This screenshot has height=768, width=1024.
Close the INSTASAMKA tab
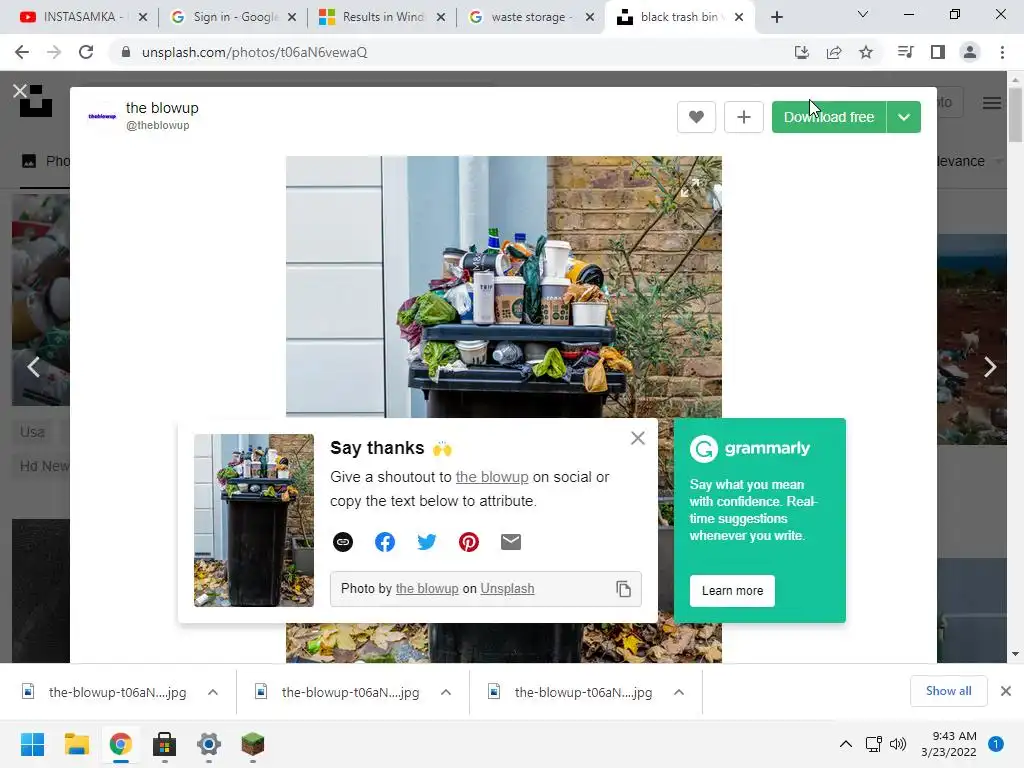pos(143,17)
